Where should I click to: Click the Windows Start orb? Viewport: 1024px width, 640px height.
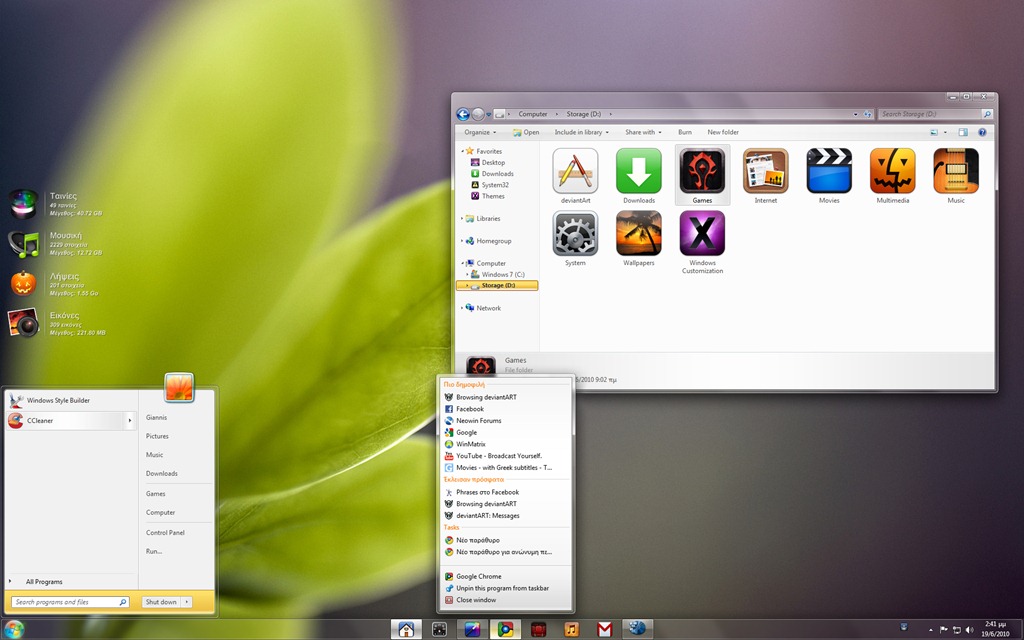point(14,630)
